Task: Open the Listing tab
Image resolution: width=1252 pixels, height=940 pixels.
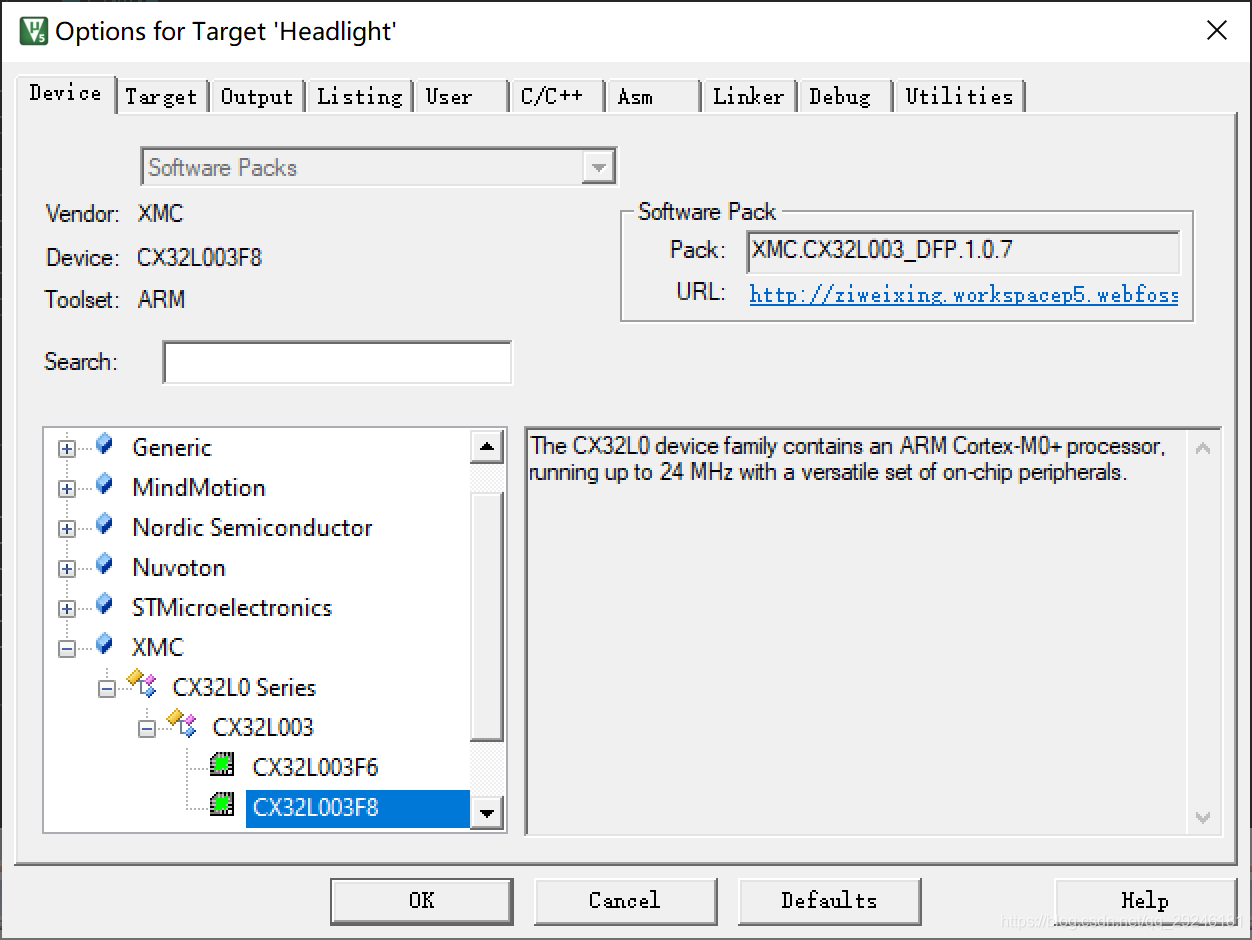Action: pos(359,96)
